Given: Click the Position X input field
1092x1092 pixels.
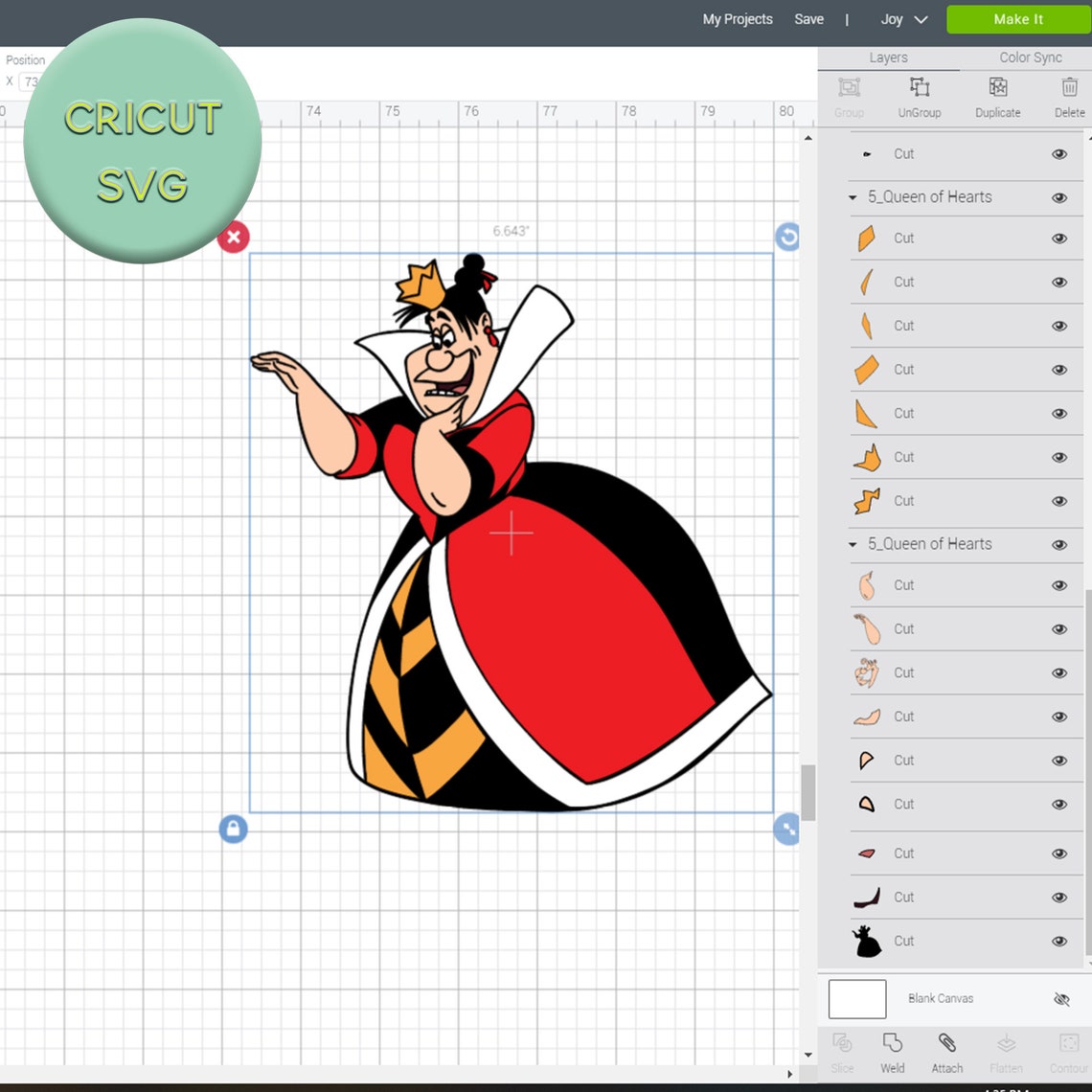Looking at the screenshot, I should pyautogui.click(x=29, y=81).
